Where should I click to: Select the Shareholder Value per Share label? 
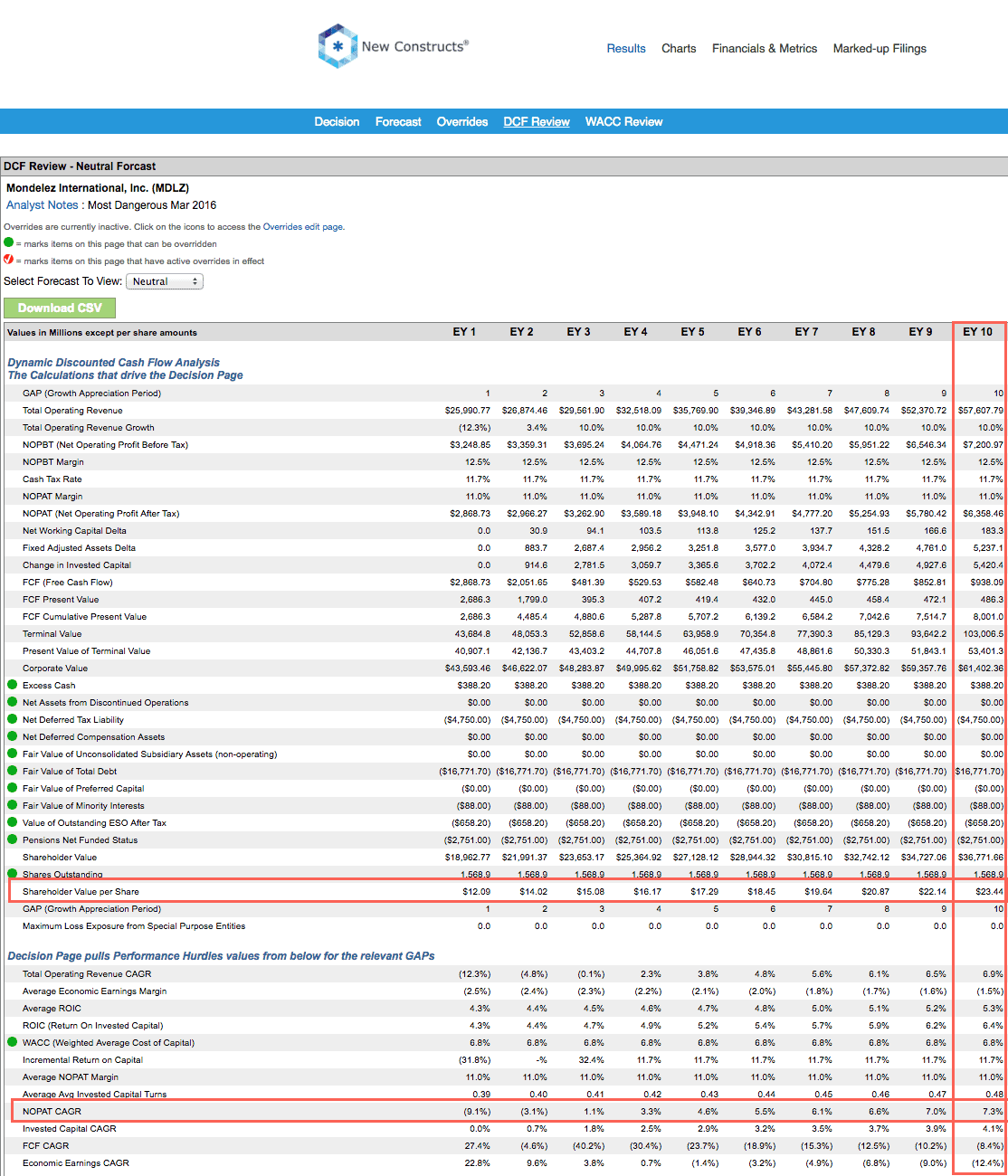coord(81,892)
